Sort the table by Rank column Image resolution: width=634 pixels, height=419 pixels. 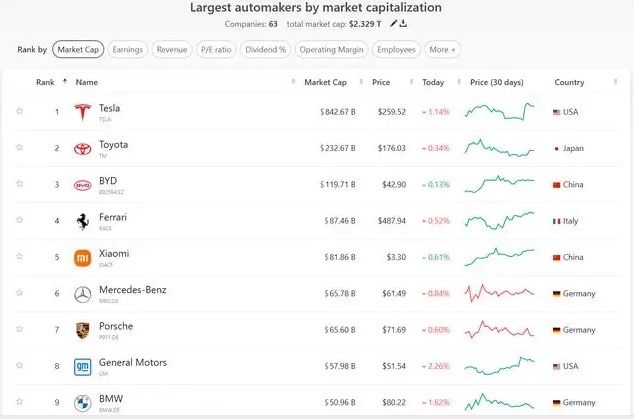(x=45, y=82)
